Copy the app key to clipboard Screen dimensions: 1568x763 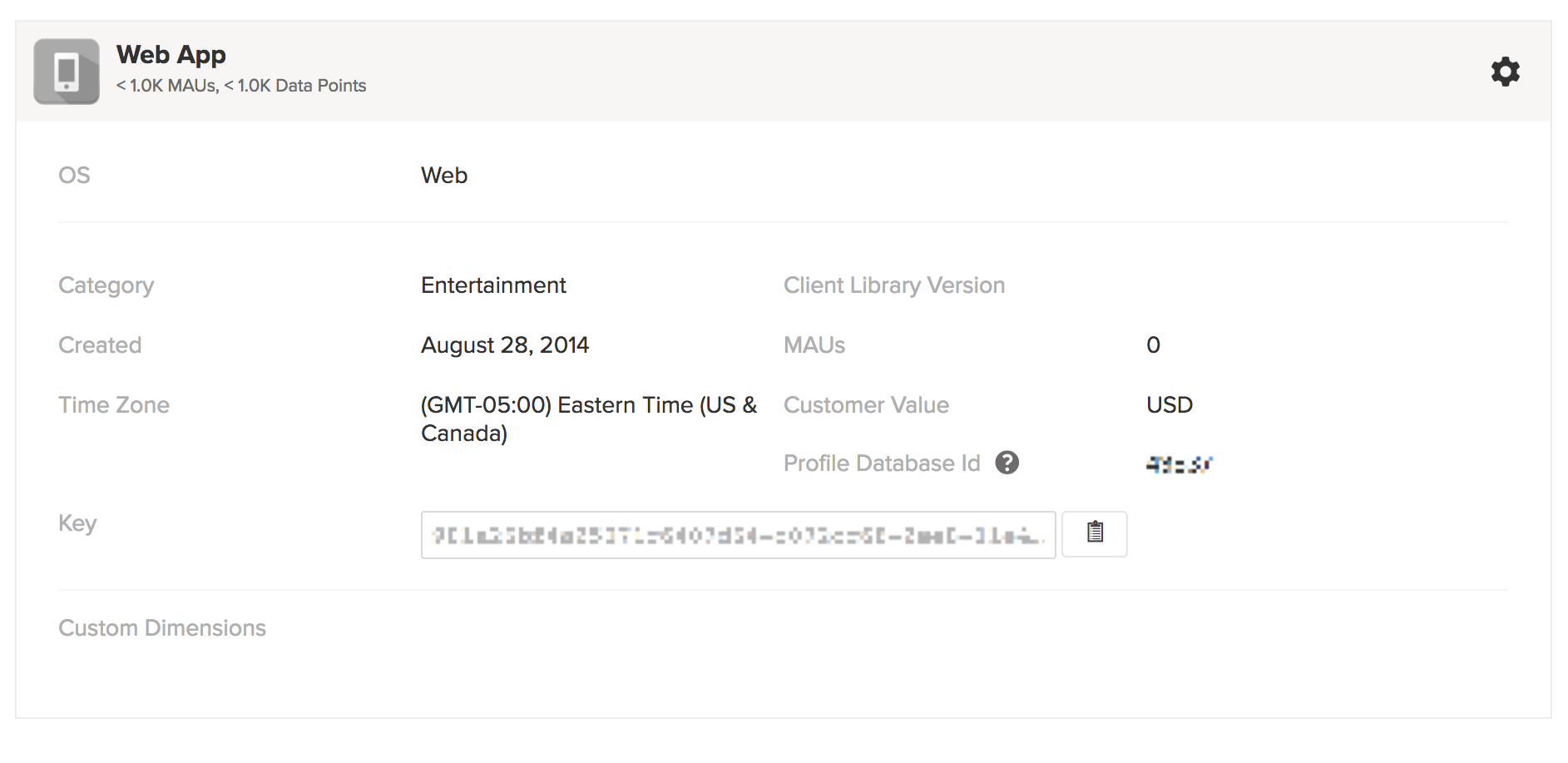1095,533
